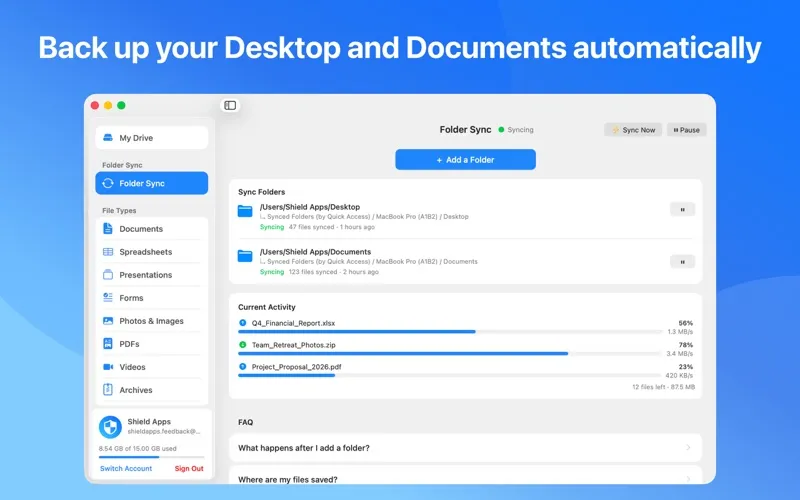Click the Folder Sync circular arrows icon
The width and height of the screenshot is (800, 500).
[x=108, y=183]
